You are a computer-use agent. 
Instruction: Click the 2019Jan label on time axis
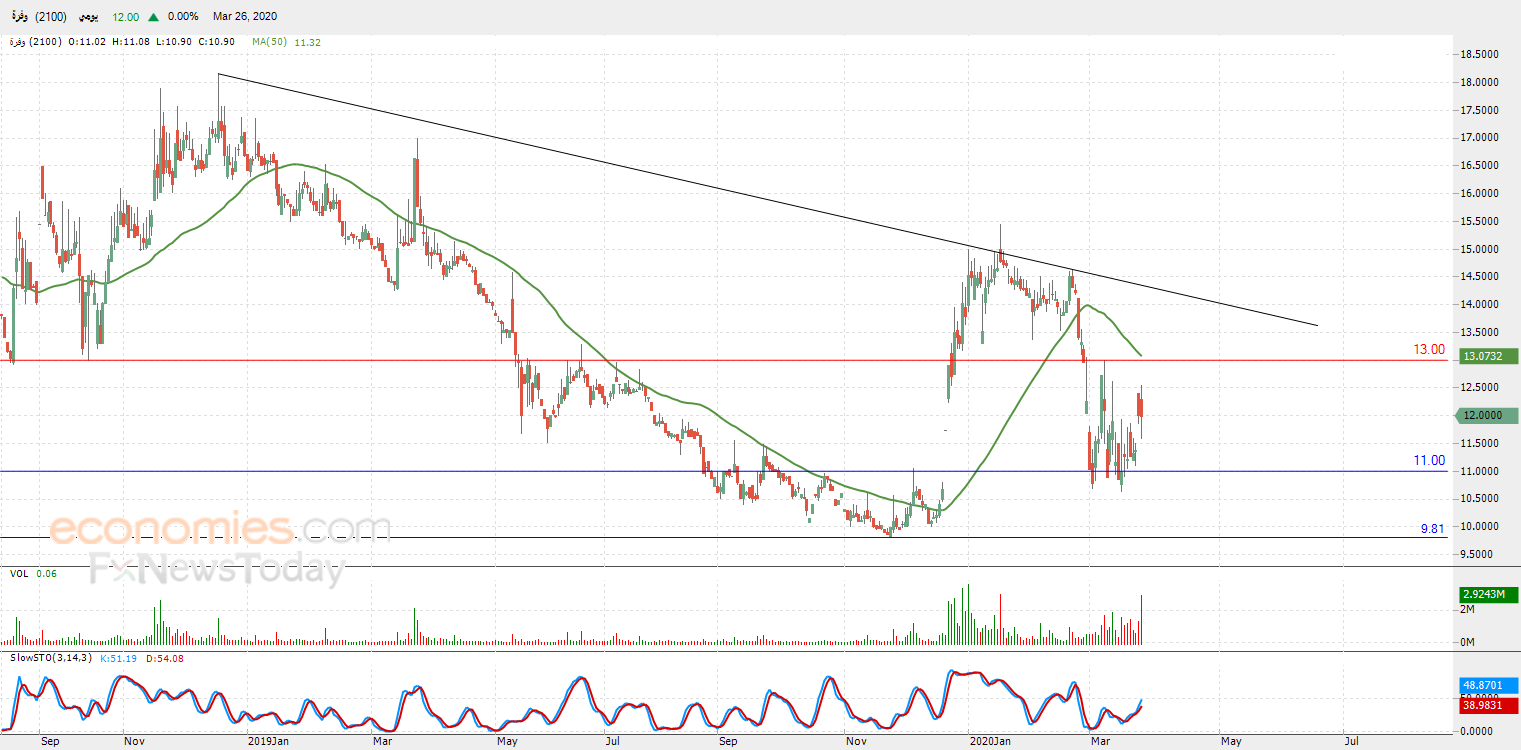point(268,741)
